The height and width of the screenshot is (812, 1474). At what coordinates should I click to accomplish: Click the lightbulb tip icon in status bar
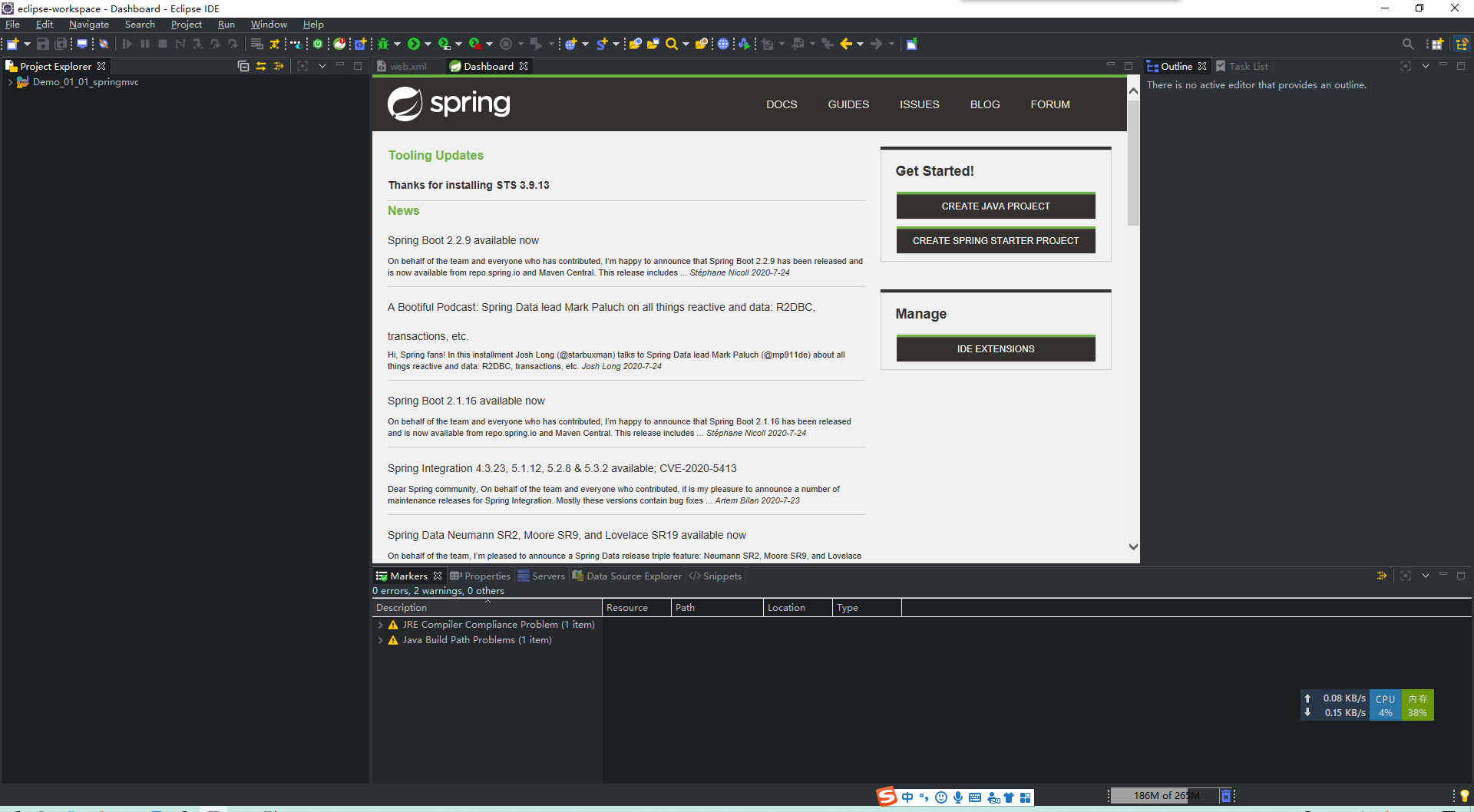[1464, 796]
